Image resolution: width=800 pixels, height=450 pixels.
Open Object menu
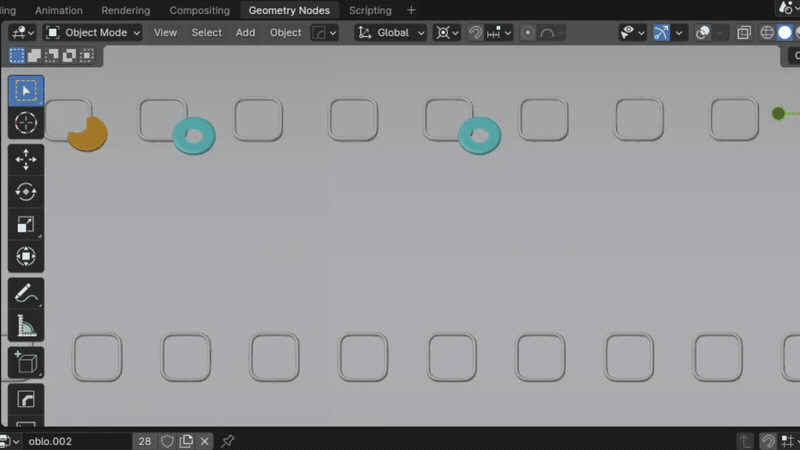pos(286,33)
